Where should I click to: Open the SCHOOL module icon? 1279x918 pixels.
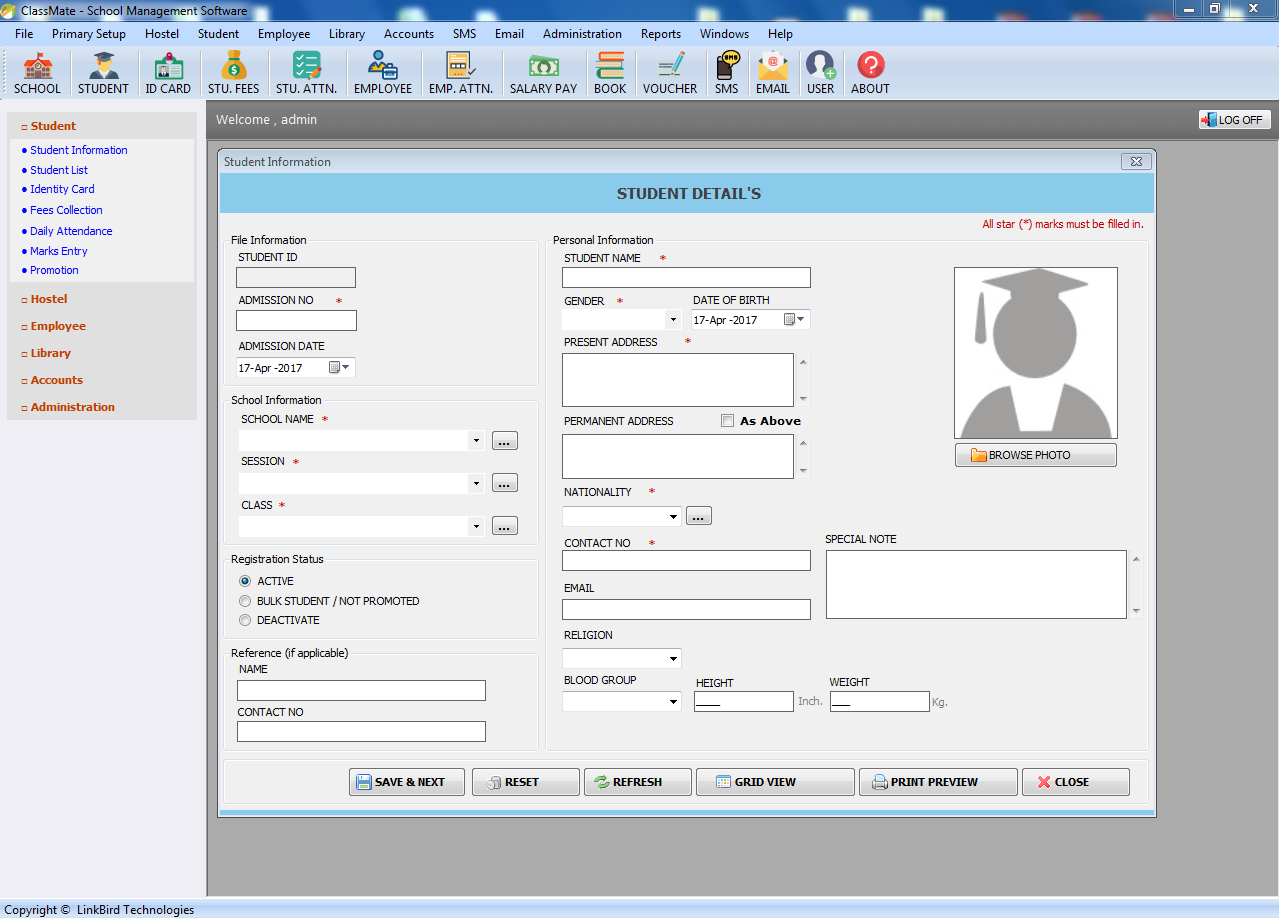pyautogui.click(x=37, y=72)
